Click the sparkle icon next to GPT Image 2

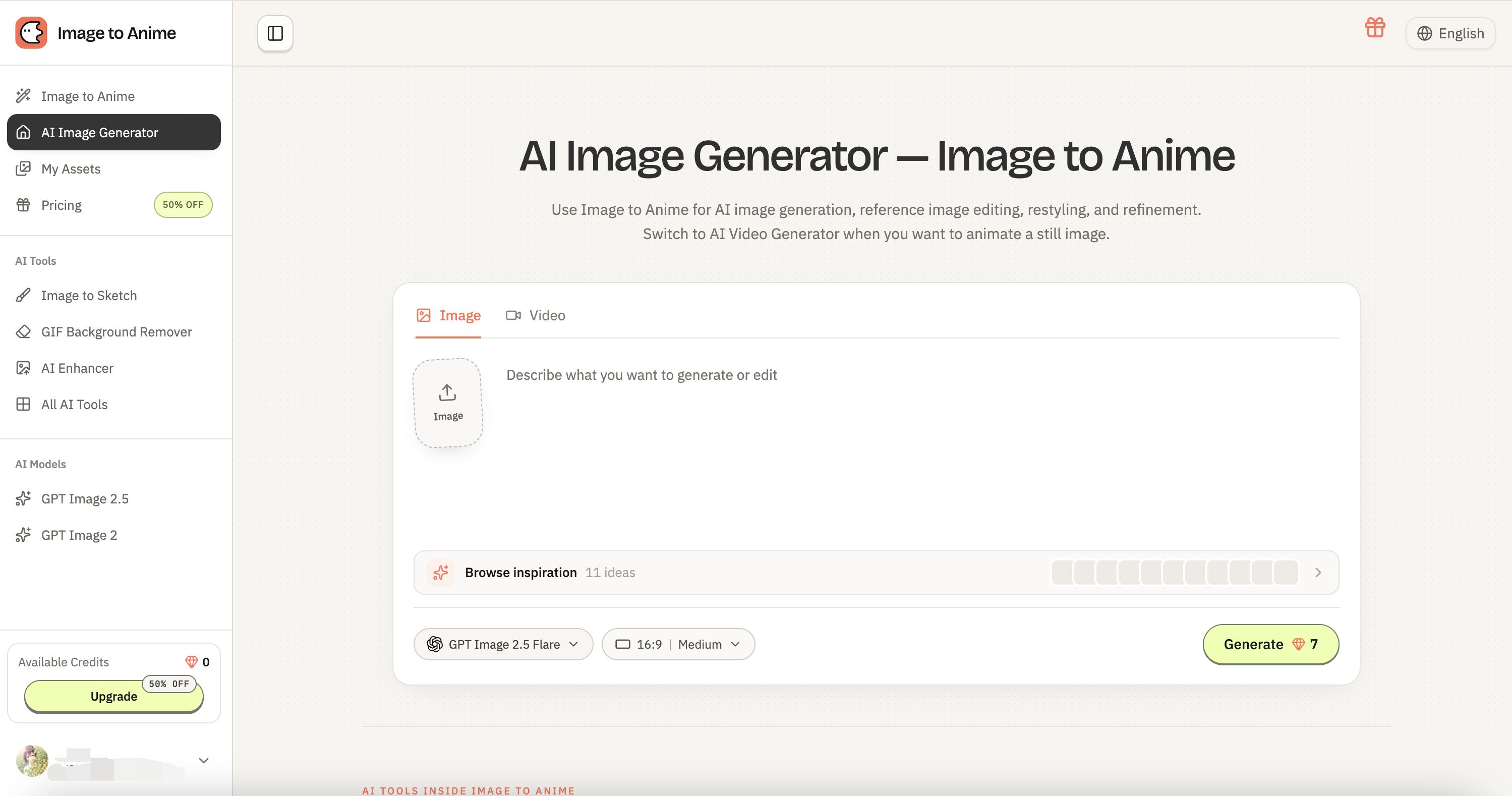24,535
